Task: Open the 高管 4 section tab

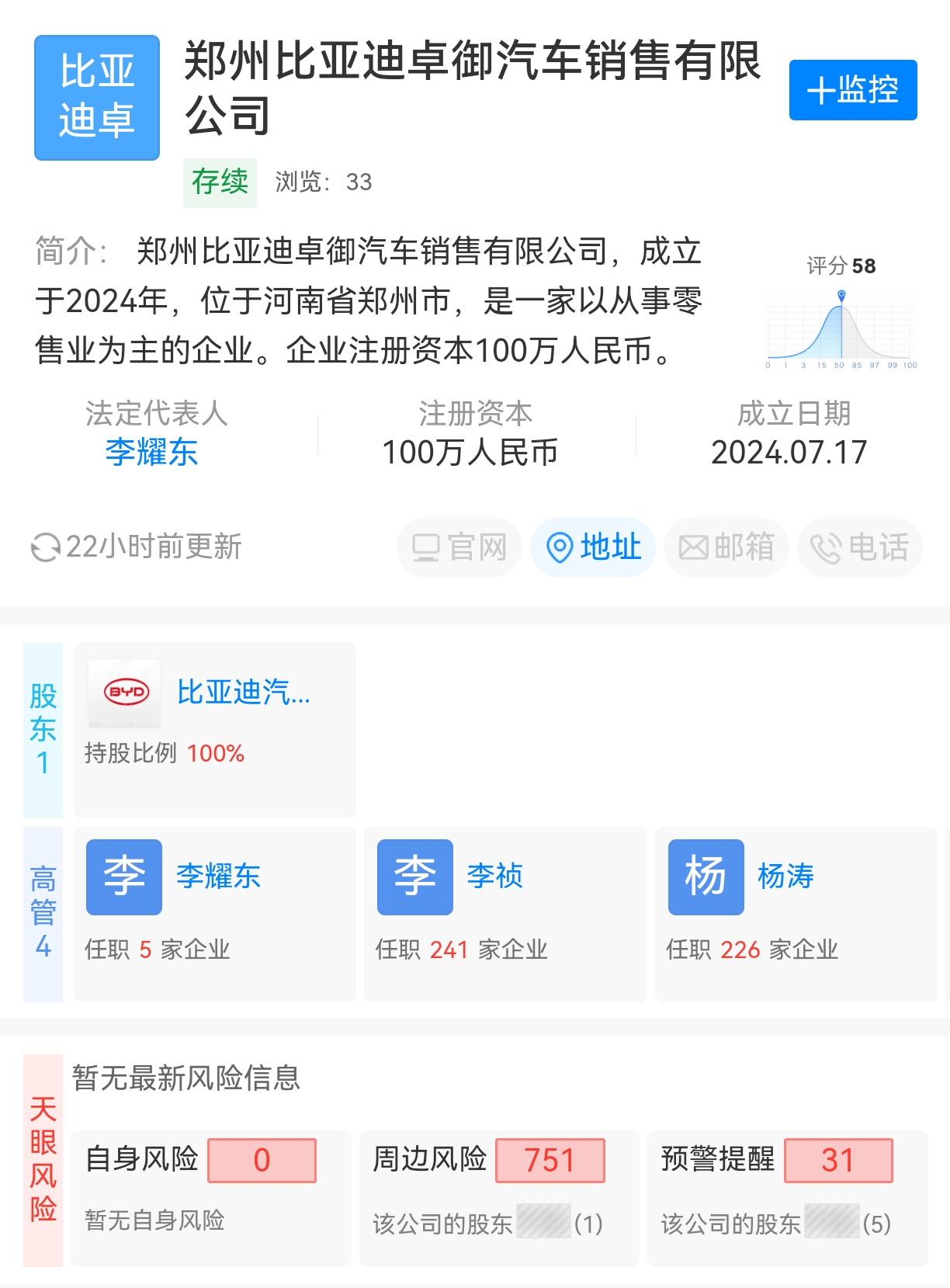Action: [43, 914]
